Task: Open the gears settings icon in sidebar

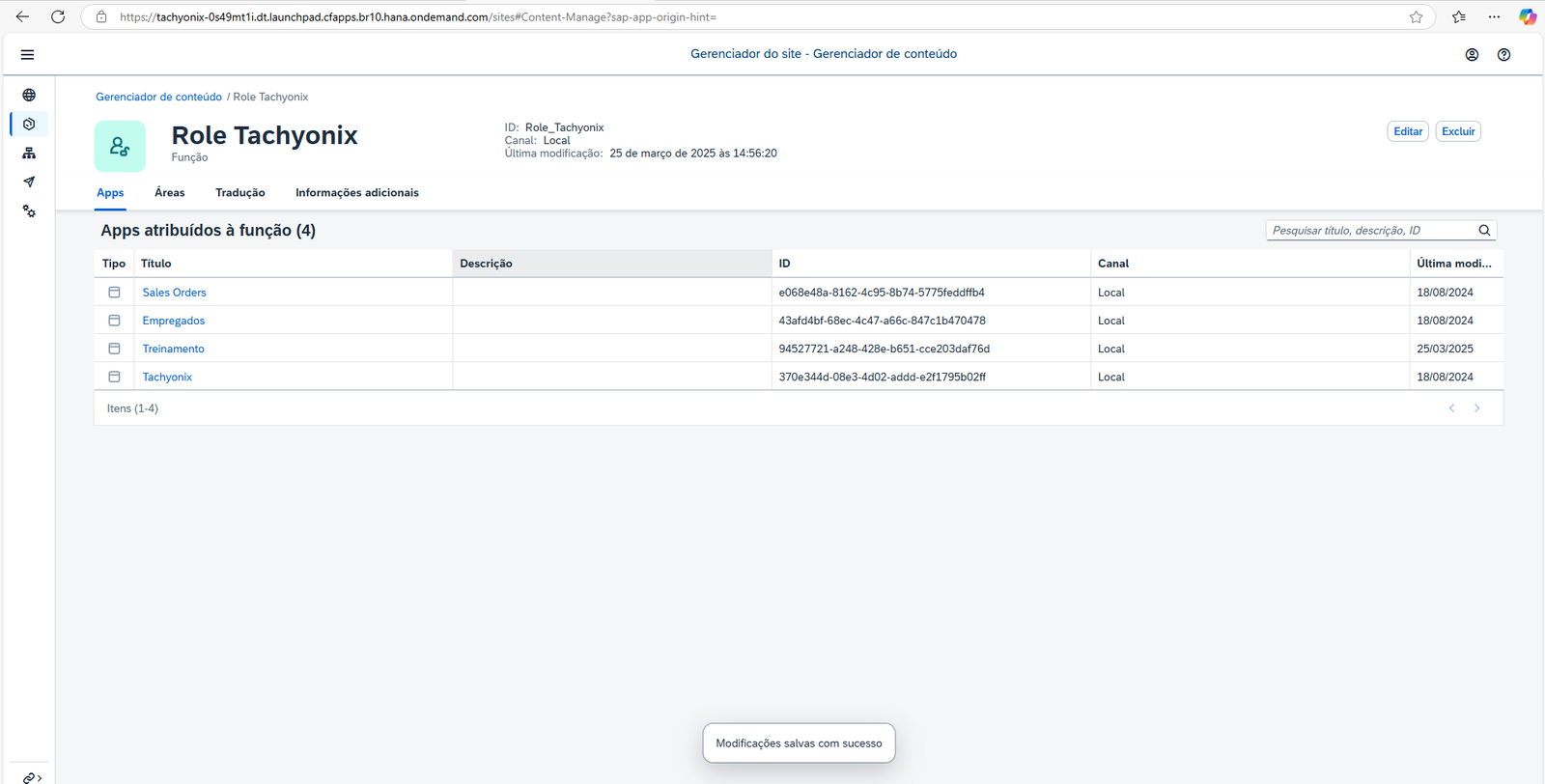Action: tap(29, 210)
